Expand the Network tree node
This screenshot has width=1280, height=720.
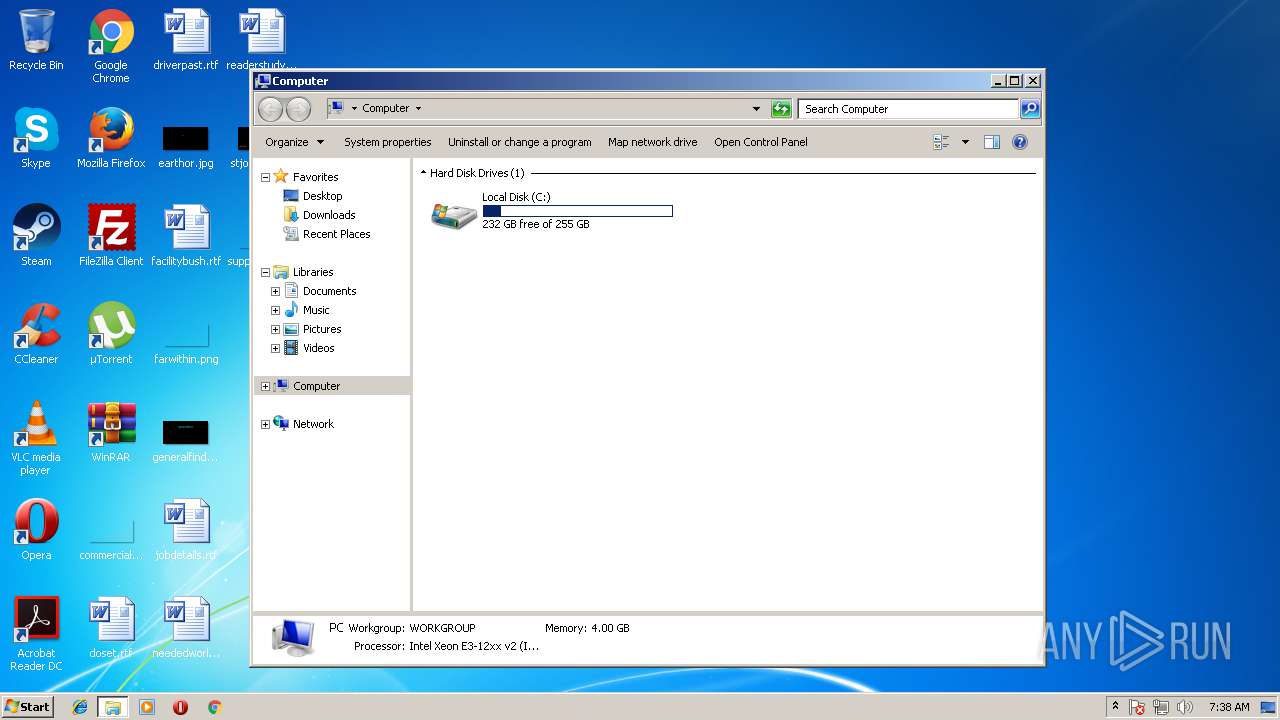click(266, 424)
